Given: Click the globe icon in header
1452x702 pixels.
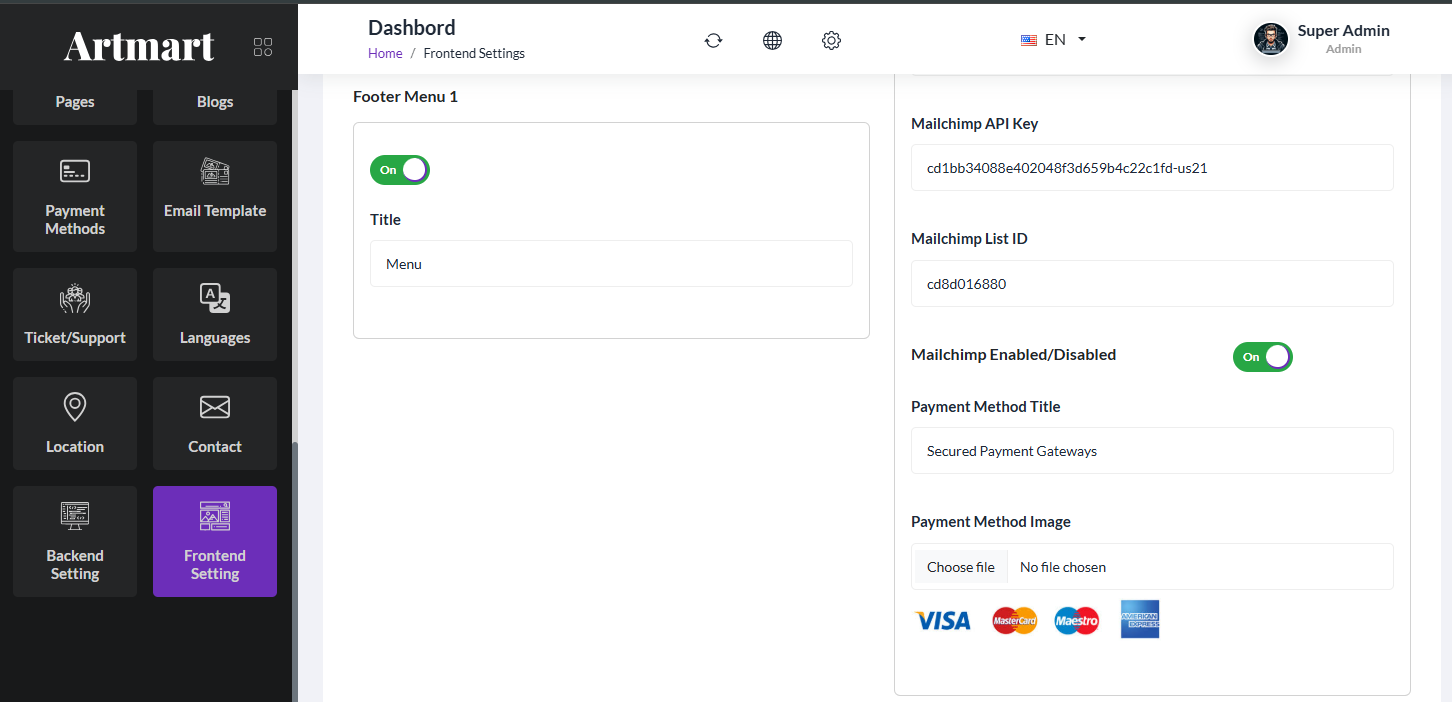Looking at the screenshot, I should [772, 40].
